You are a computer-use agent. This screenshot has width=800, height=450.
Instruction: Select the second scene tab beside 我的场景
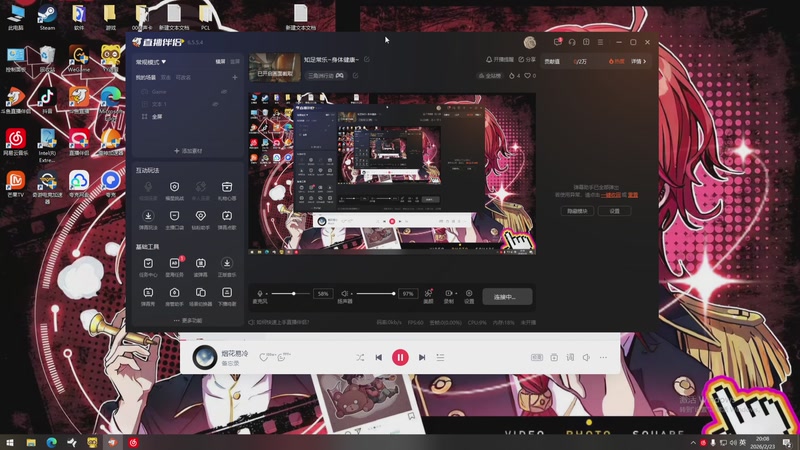click(166, 78)
